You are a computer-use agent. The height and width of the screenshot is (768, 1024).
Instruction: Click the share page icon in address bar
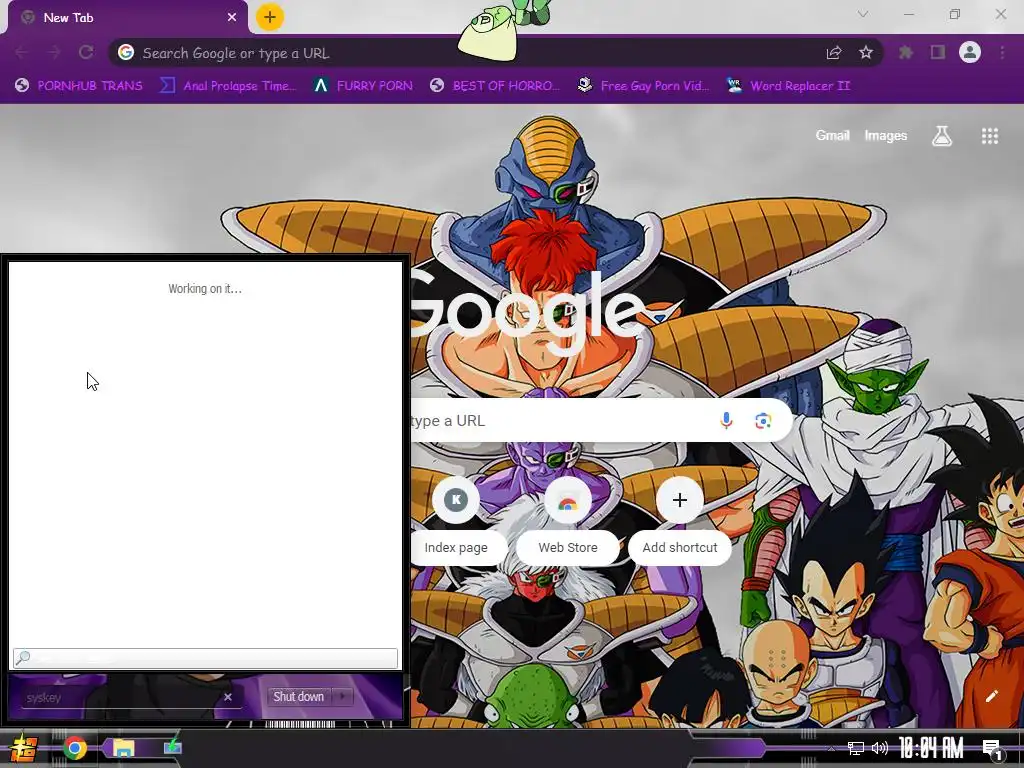pos(834,53)
